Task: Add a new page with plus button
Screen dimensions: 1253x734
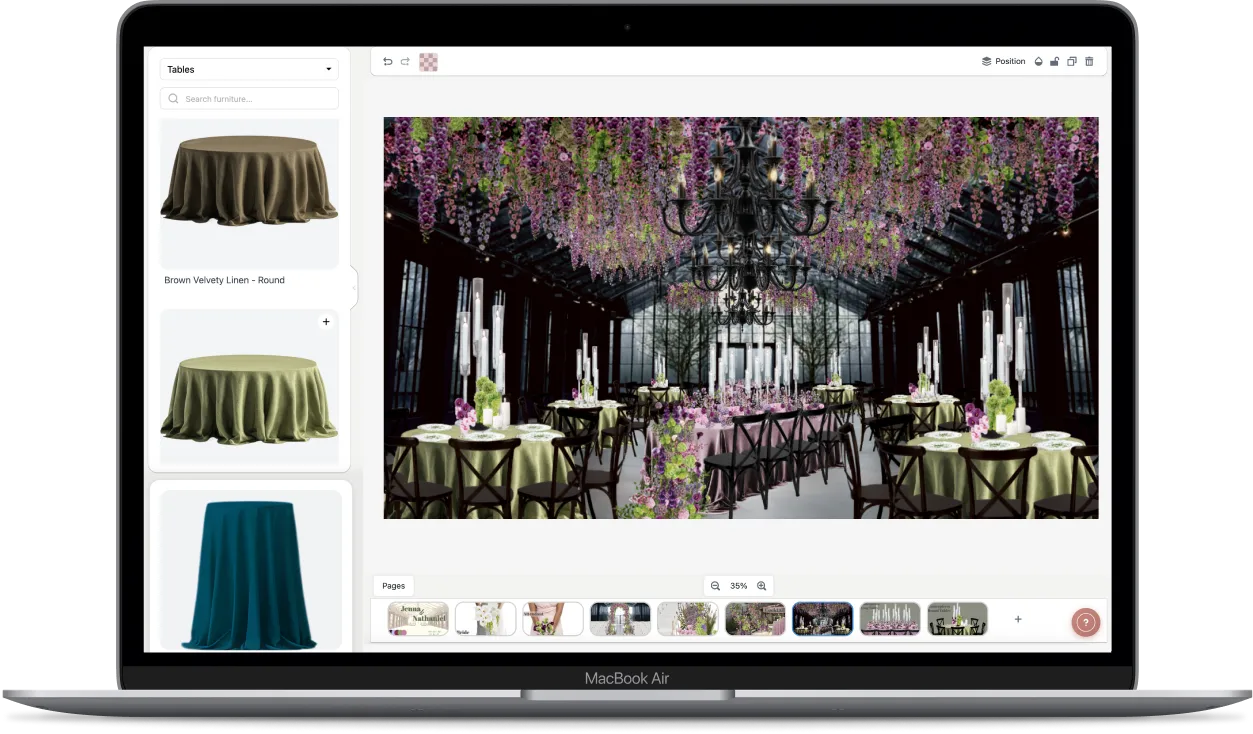Action: click(1018, 619)
